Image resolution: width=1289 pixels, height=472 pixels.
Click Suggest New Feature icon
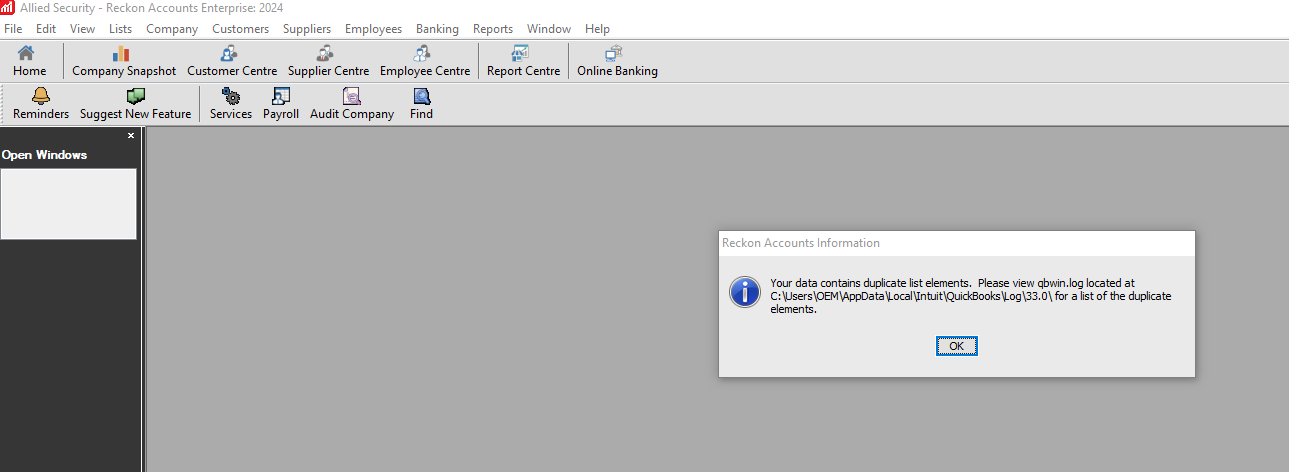click(135, 104)
